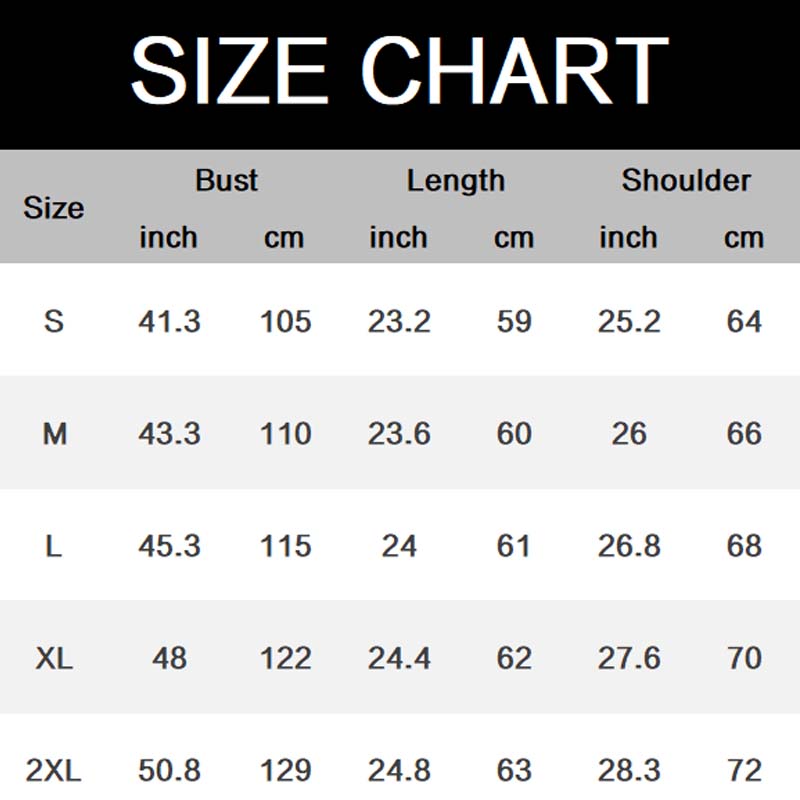Select the Bust column header
The height and width of the screenshot is (800, 800).
226,180
